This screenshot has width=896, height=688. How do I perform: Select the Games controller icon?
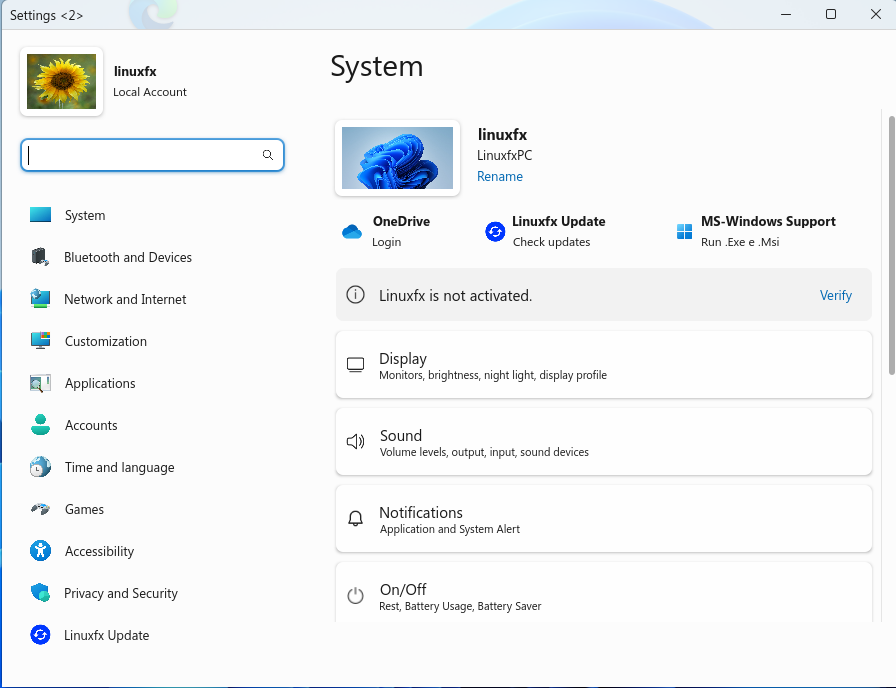[x=40, y=509]
